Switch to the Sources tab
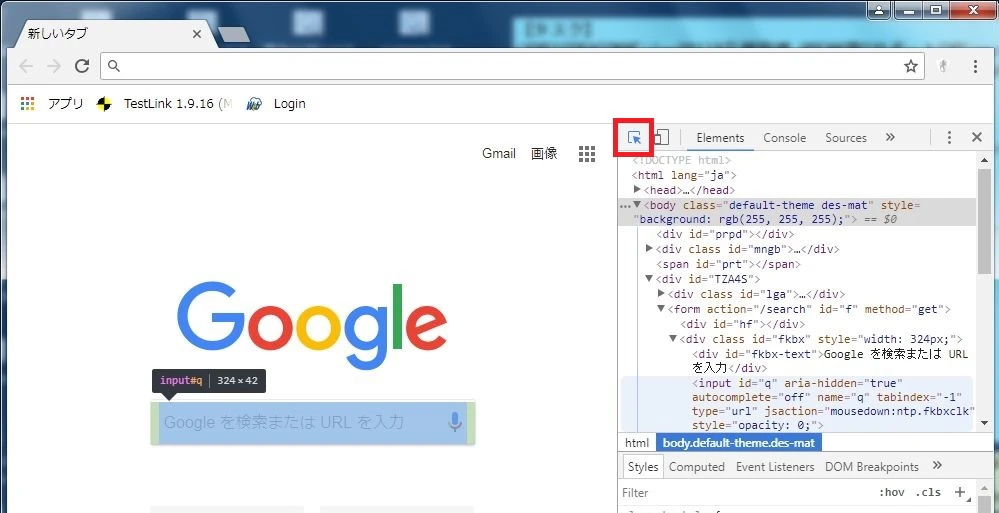 [845, 138]
